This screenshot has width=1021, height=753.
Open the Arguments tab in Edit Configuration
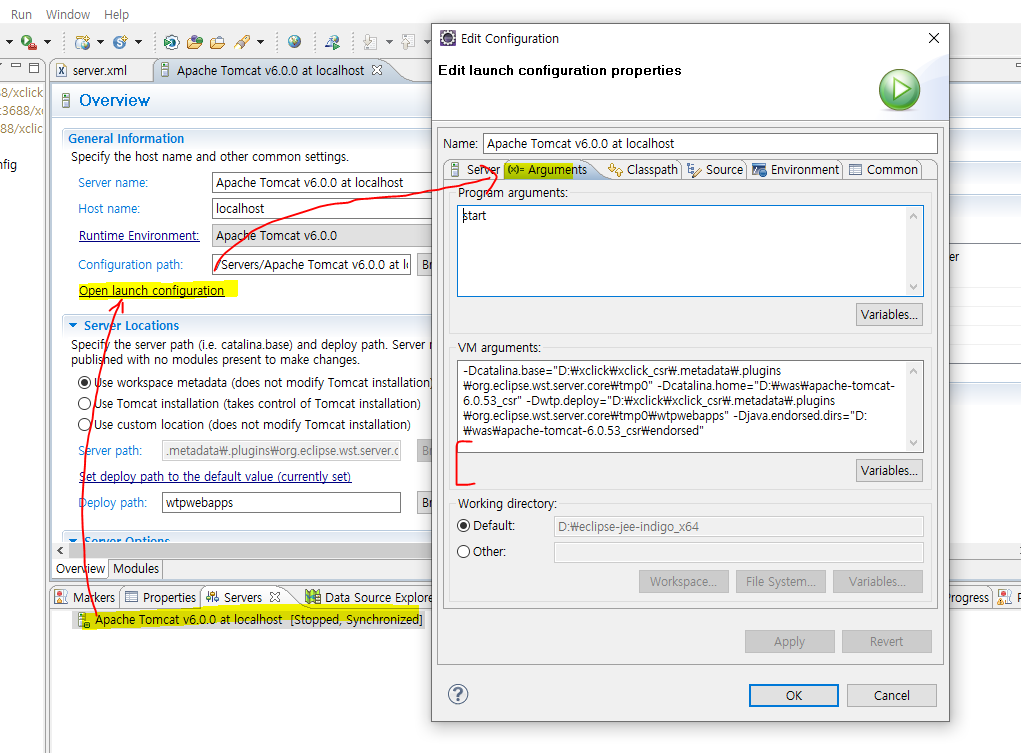coord(548,169)
